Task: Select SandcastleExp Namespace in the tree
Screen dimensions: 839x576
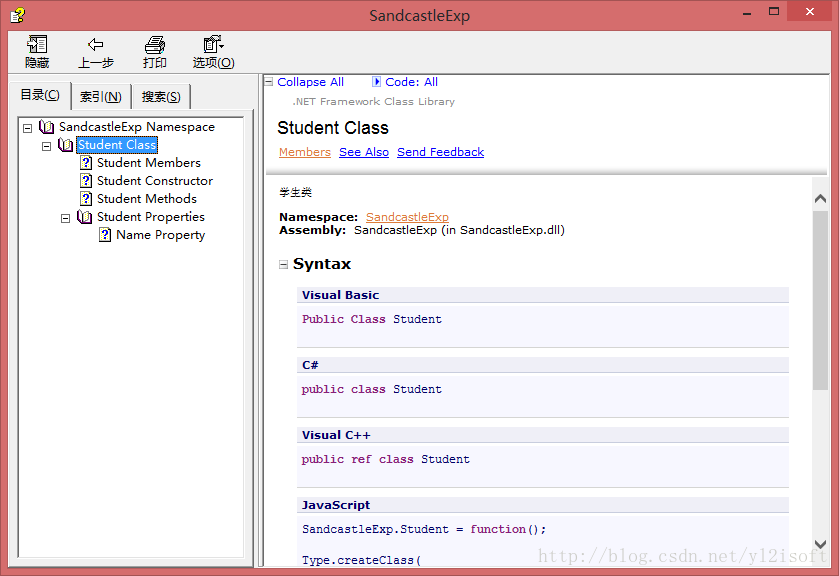Action: coord(137,127)
